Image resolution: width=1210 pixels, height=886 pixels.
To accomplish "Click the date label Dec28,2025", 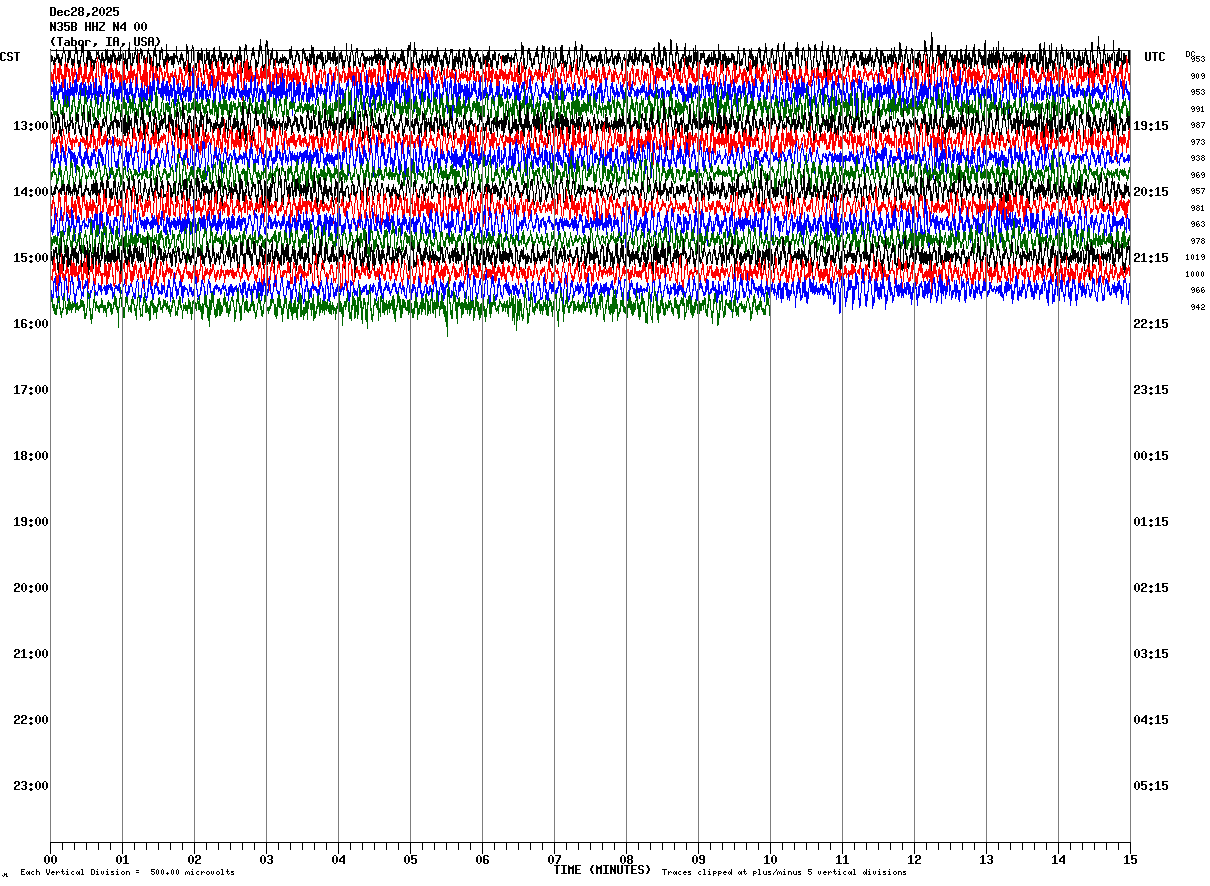I will 84,12.
